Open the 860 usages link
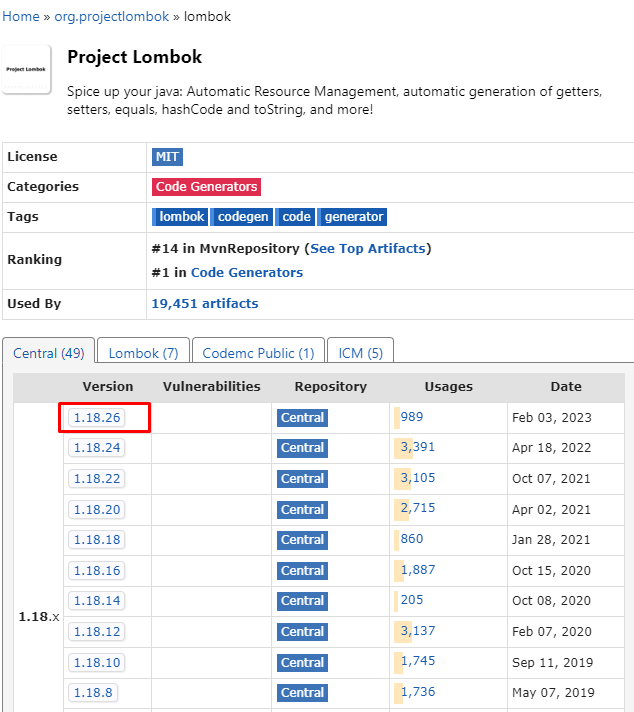 (411, 539)
